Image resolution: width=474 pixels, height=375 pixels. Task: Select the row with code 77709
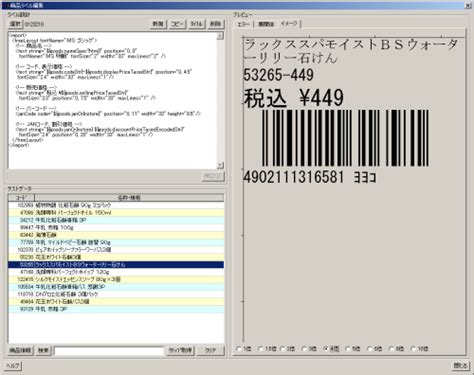pos(116,242)
